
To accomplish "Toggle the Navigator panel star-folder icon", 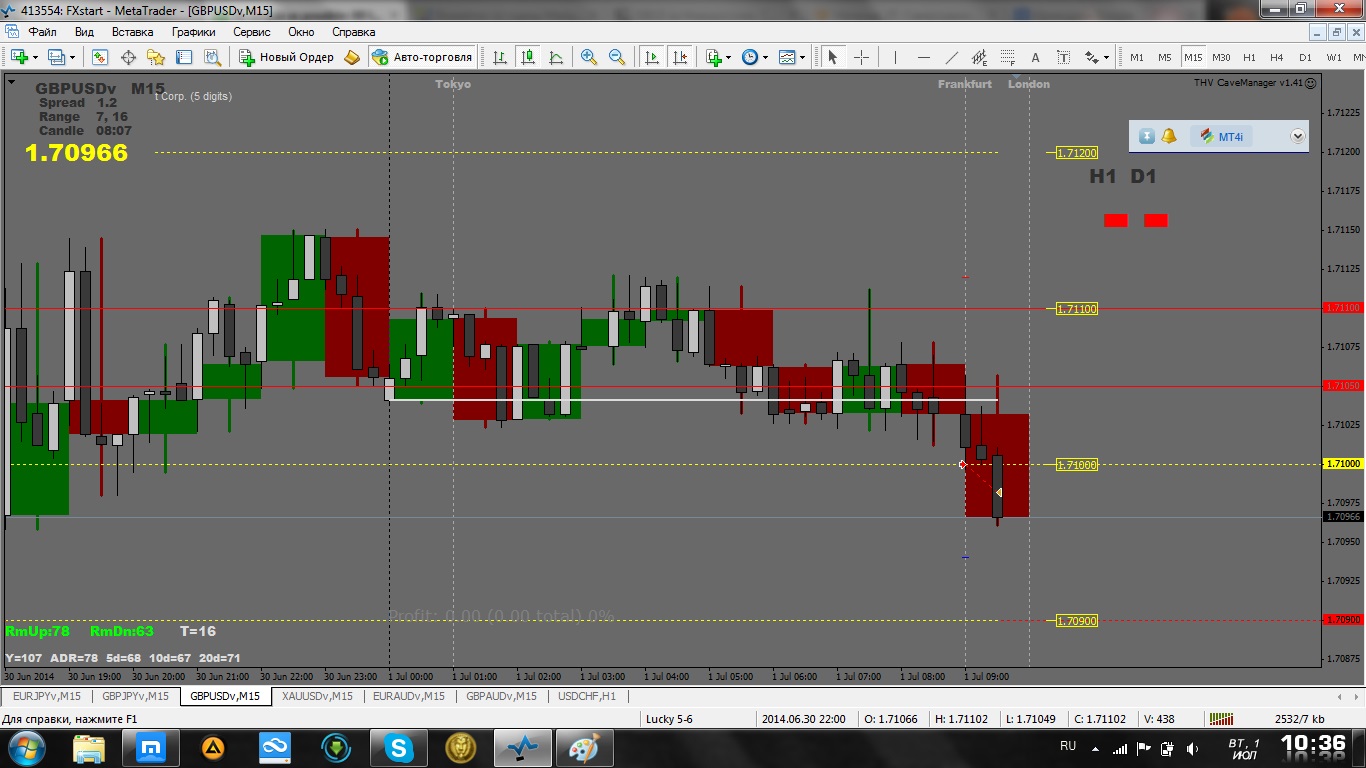I will coord(156,57).
